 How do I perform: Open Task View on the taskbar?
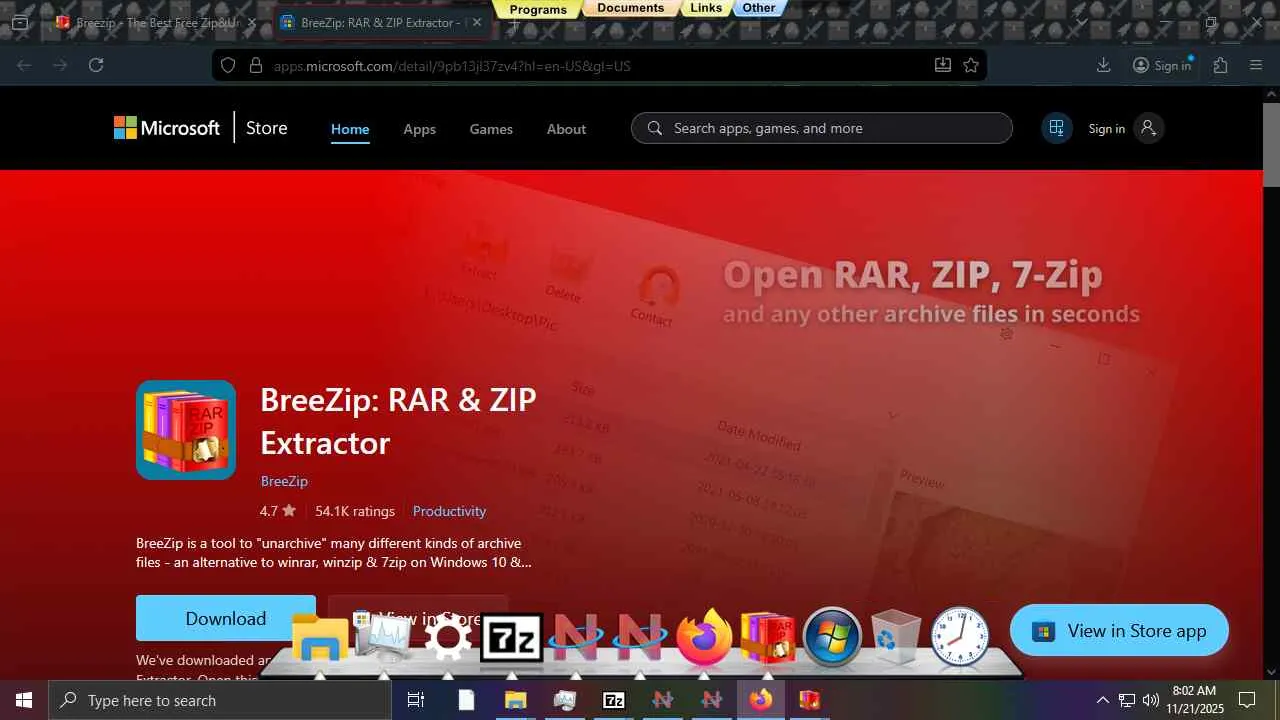(416, 700)
